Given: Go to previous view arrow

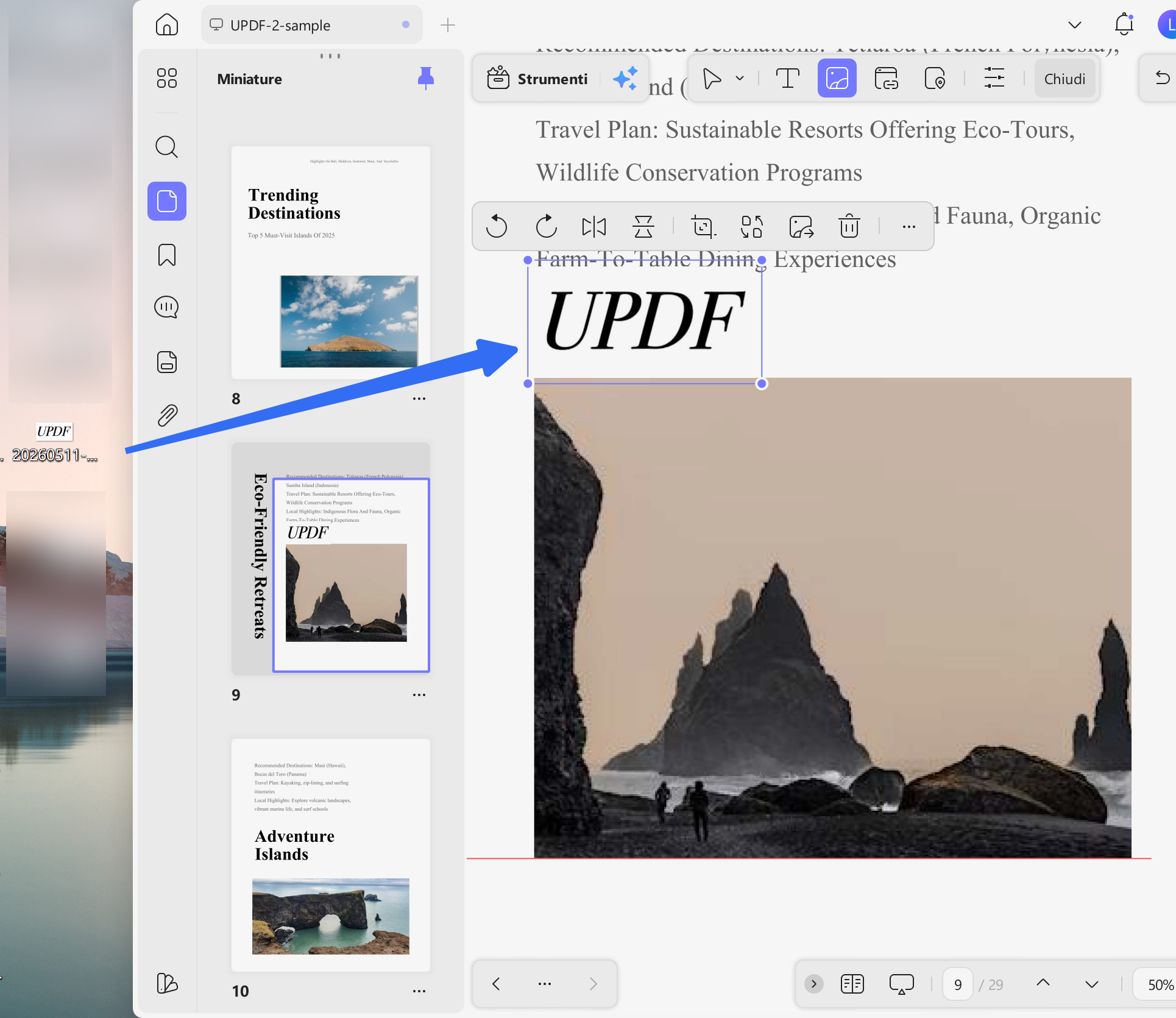Looking at the screenshot, I should [x=497, y=984].
